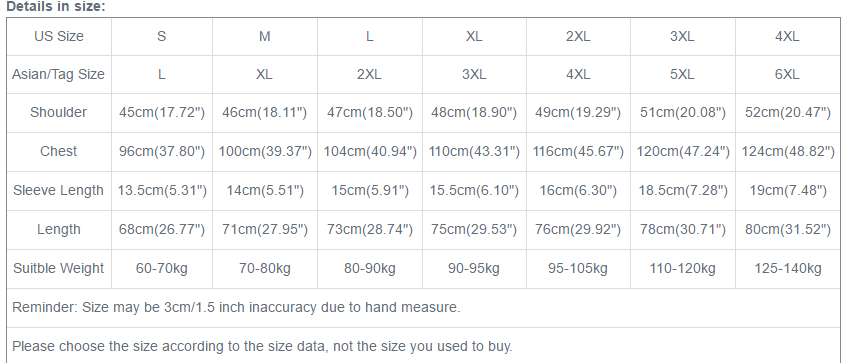Click the US Size row header

coord(59,37)
